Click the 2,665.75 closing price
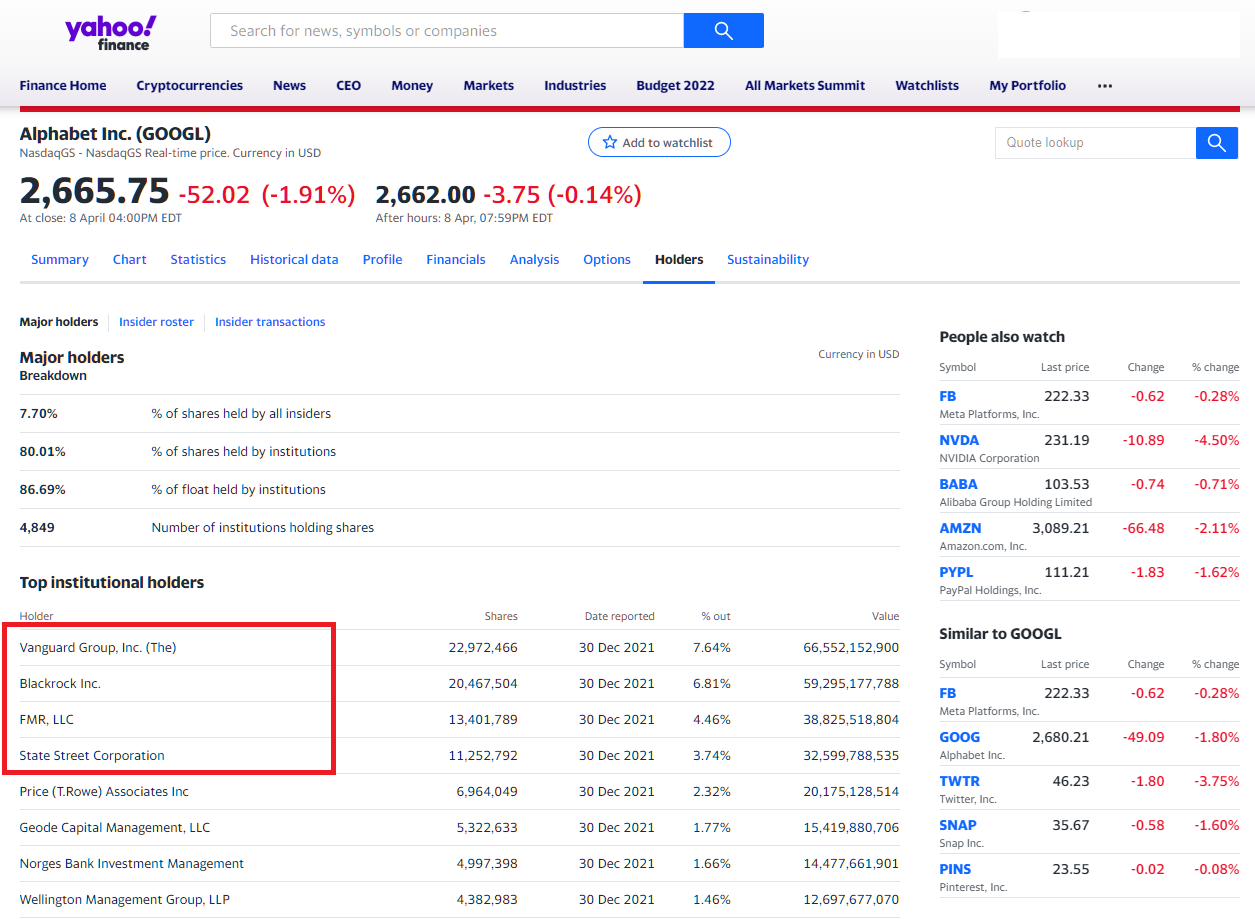The width and height of the screenshot is (1255, 920). click(x=95, y=191)
